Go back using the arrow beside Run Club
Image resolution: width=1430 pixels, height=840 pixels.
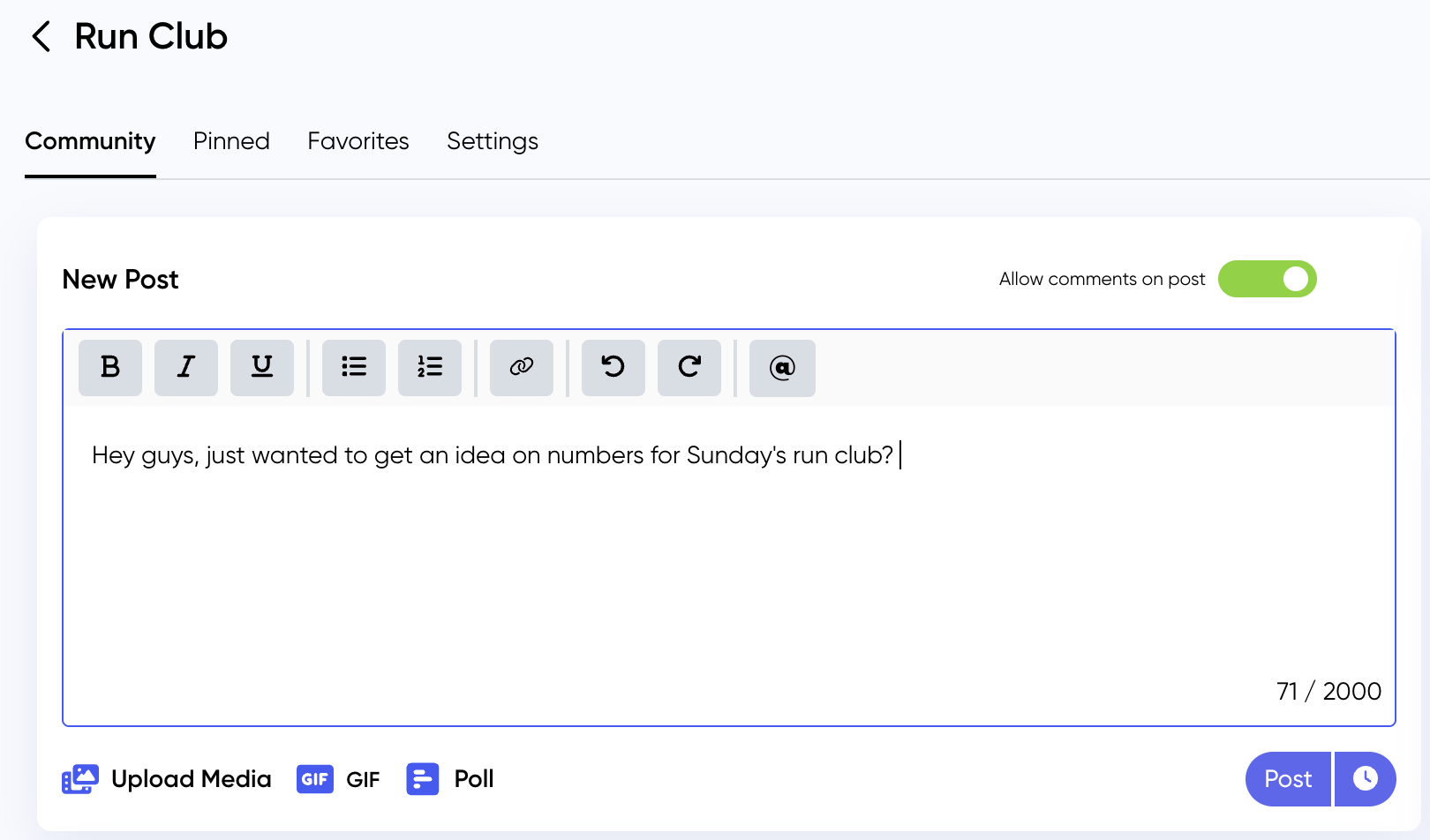tap(41, 37)
